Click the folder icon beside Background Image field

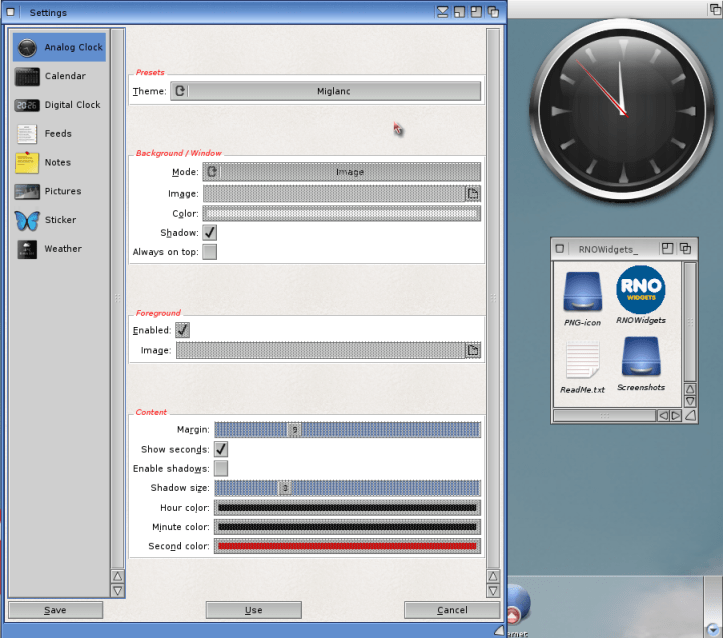click(473, 193)
